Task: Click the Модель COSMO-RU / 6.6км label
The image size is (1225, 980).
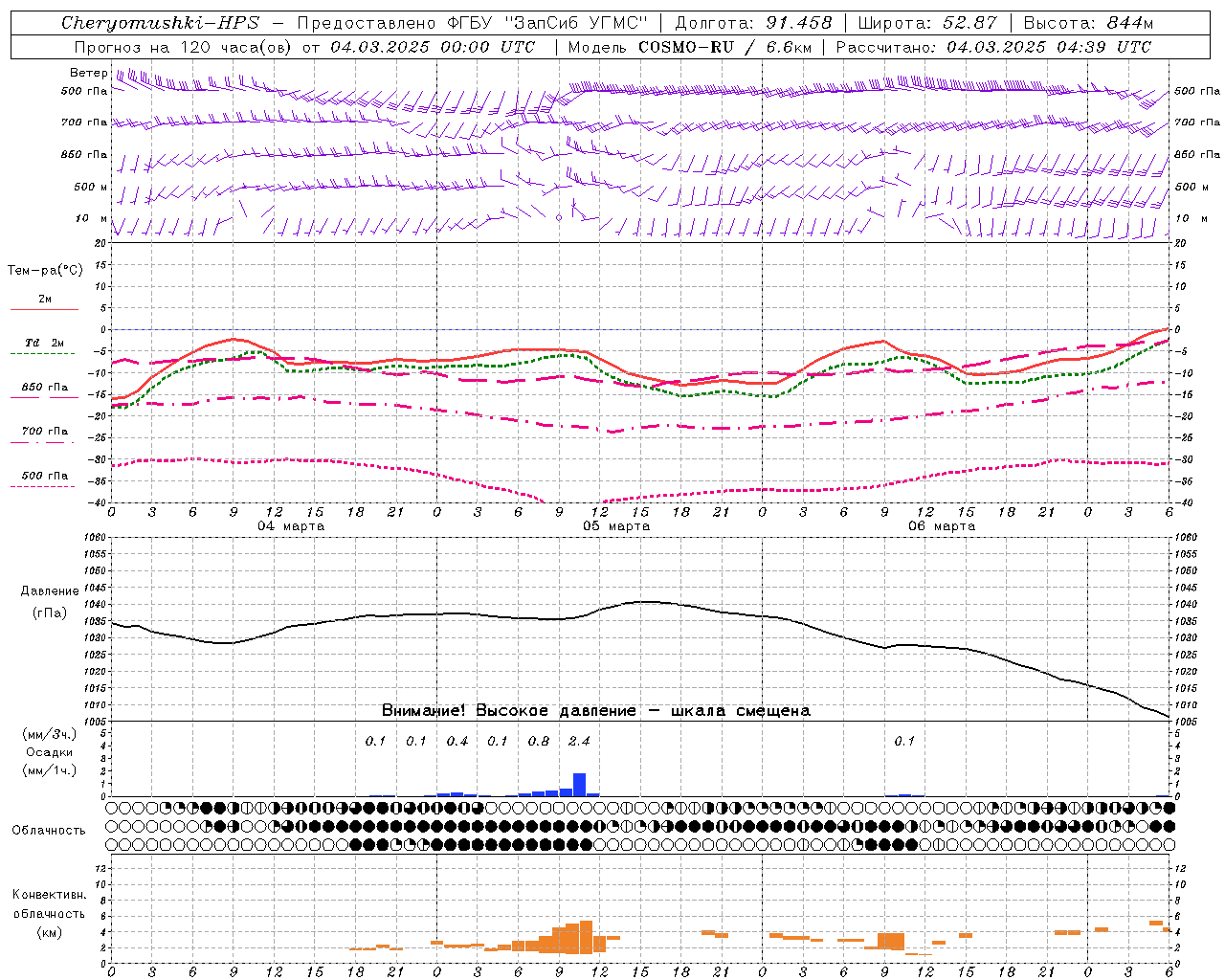Action: [689, 47]
